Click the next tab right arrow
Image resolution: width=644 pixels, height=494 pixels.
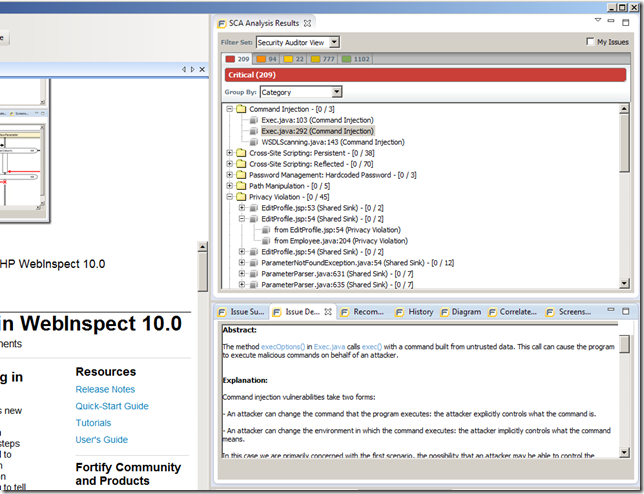(193, 69)
